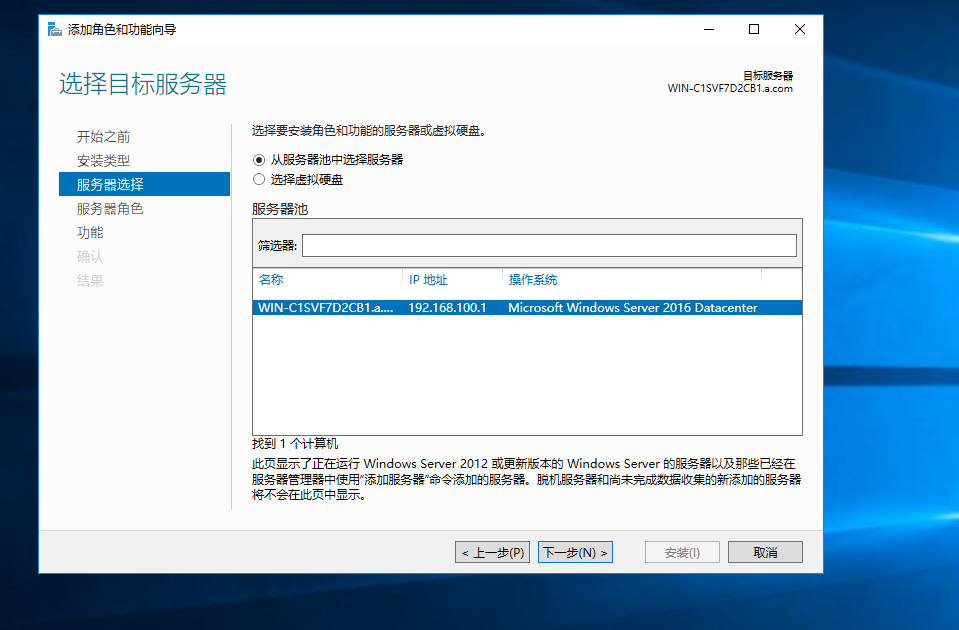Open the 服务器选择 step
Image resolution: width=959 pixels, height=630 pixels.
point(144,184)
